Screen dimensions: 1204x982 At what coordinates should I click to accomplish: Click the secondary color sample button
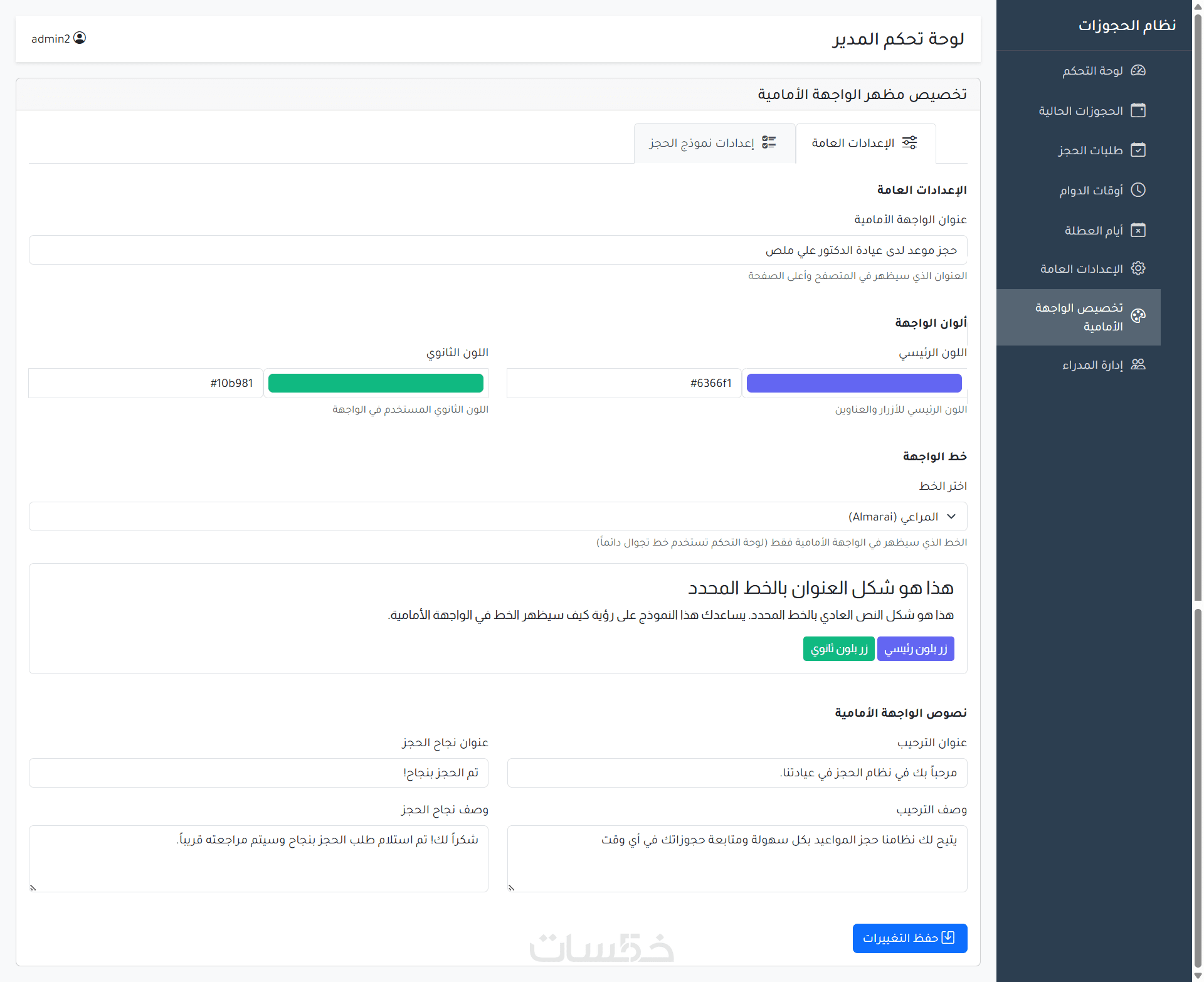pyautogui.click(x=838, y=648)
